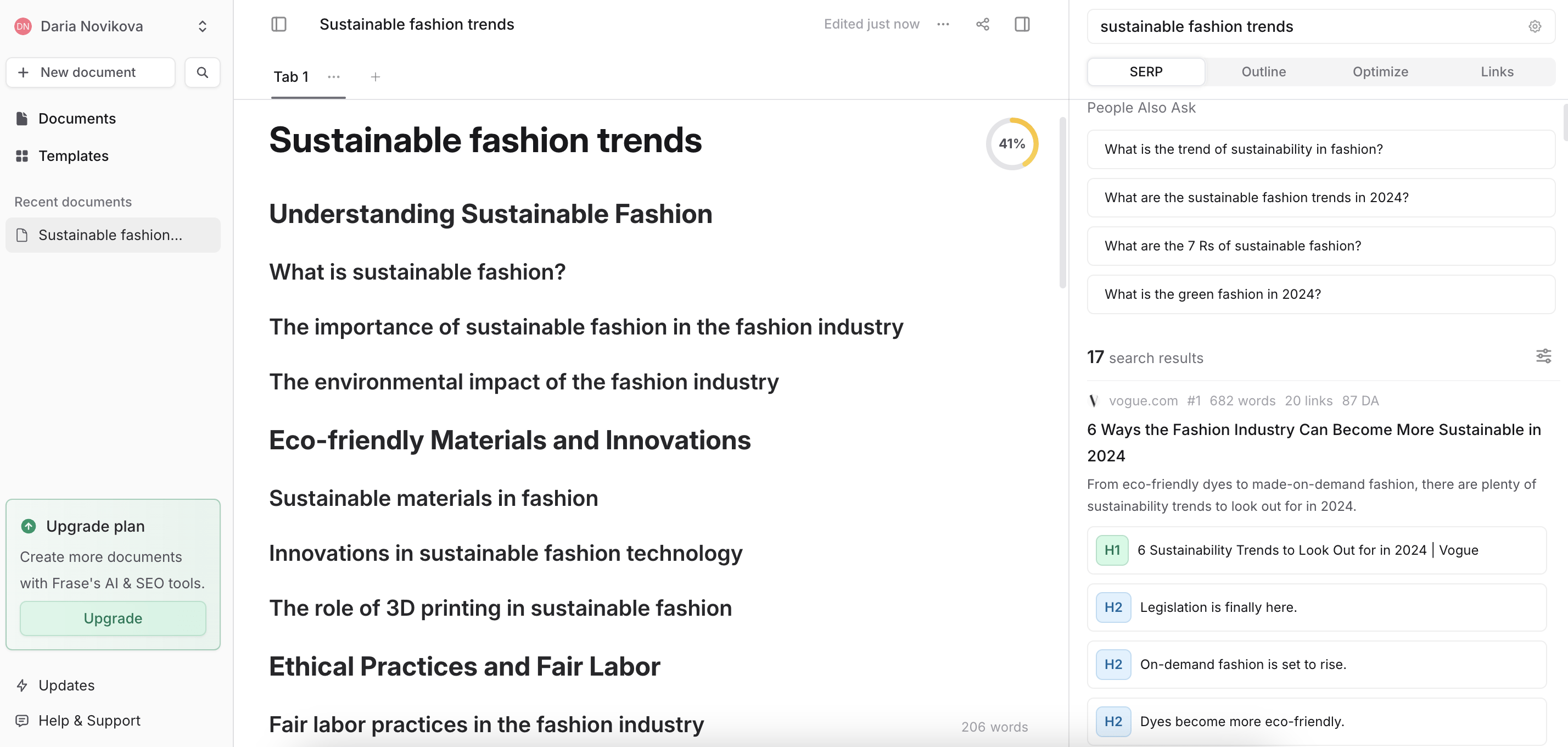Open the document more options menu
1568x747 pixels.
click(943, 24)
